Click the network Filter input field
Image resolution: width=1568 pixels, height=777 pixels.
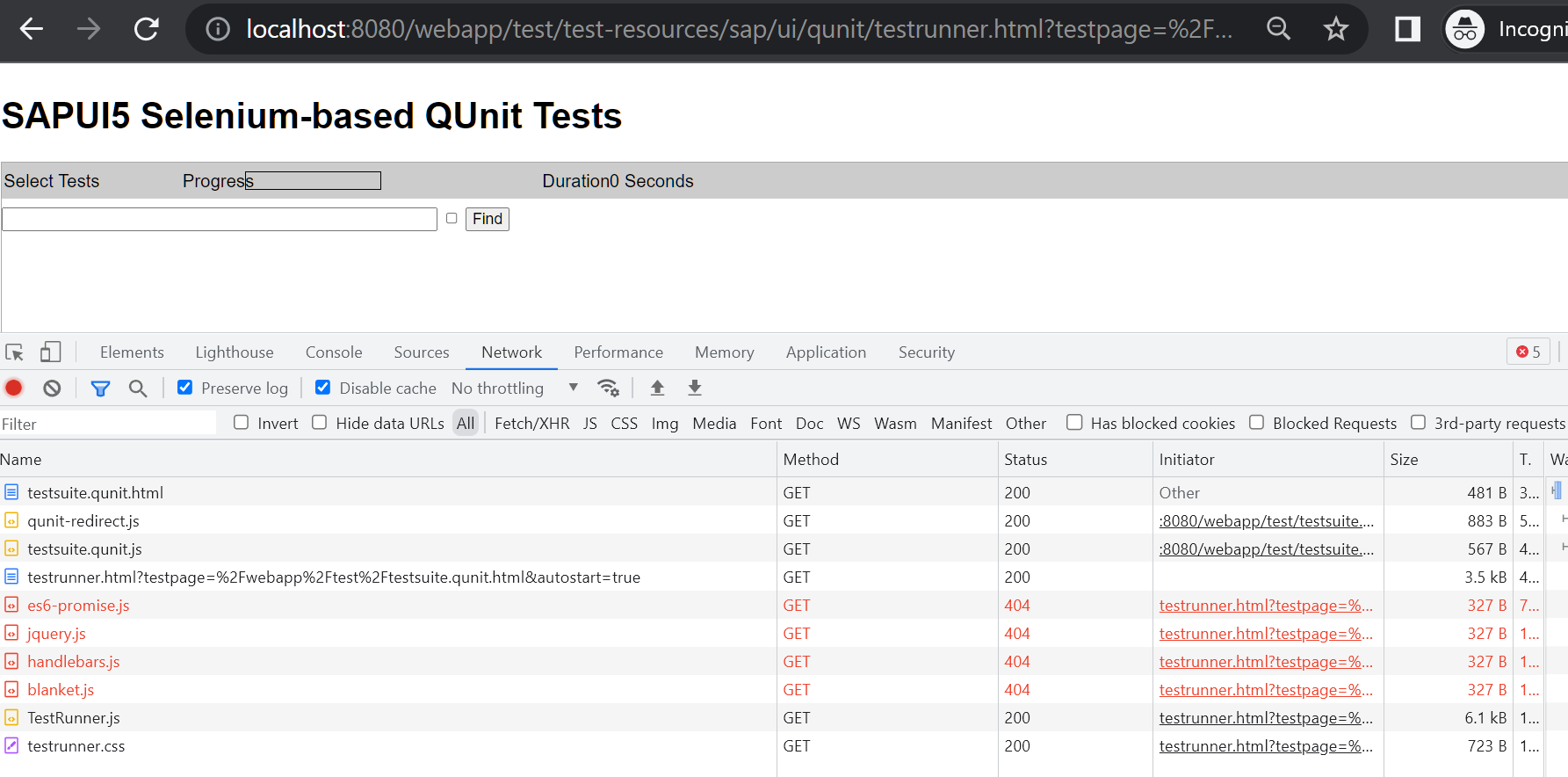[x=108, y=424]
